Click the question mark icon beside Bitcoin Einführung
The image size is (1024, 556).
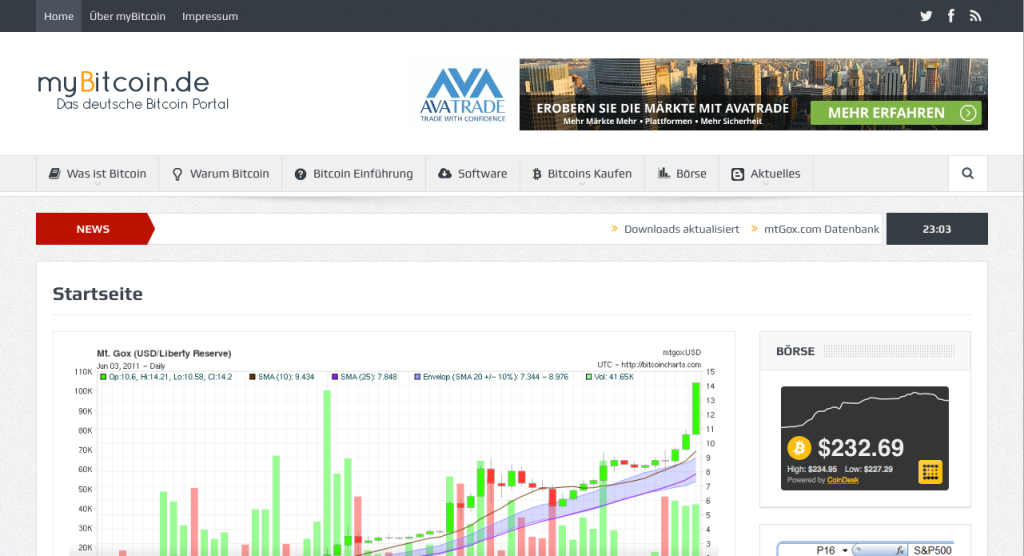click(x=300, y=174)
